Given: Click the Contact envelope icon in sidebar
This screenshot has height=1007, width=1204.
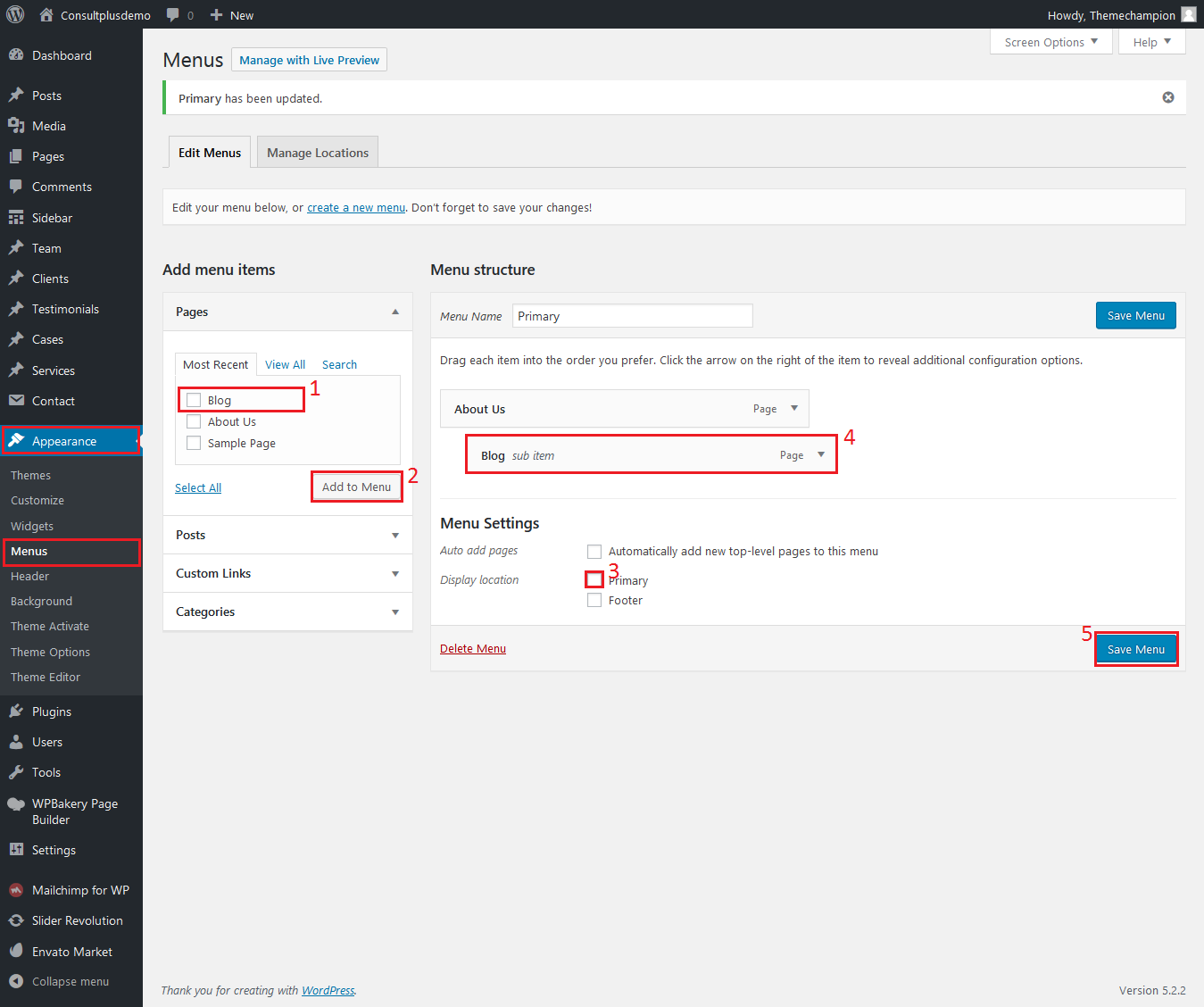Looking at the screenshot, I should (16, 401).
